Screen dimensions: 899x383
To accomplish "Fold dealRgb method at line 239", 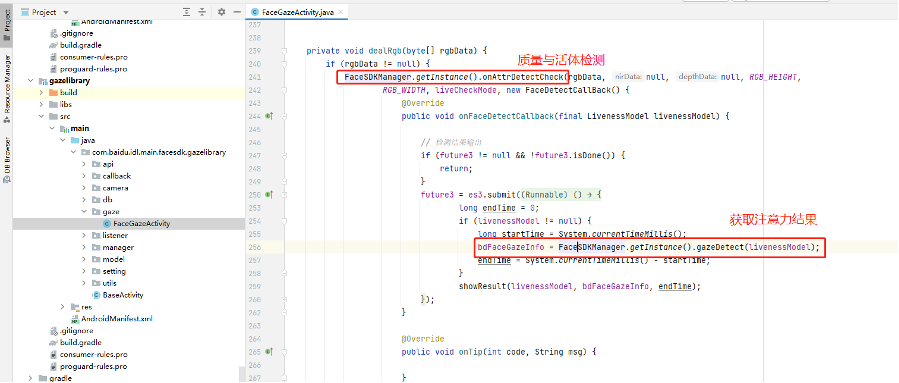I will 284,50.
